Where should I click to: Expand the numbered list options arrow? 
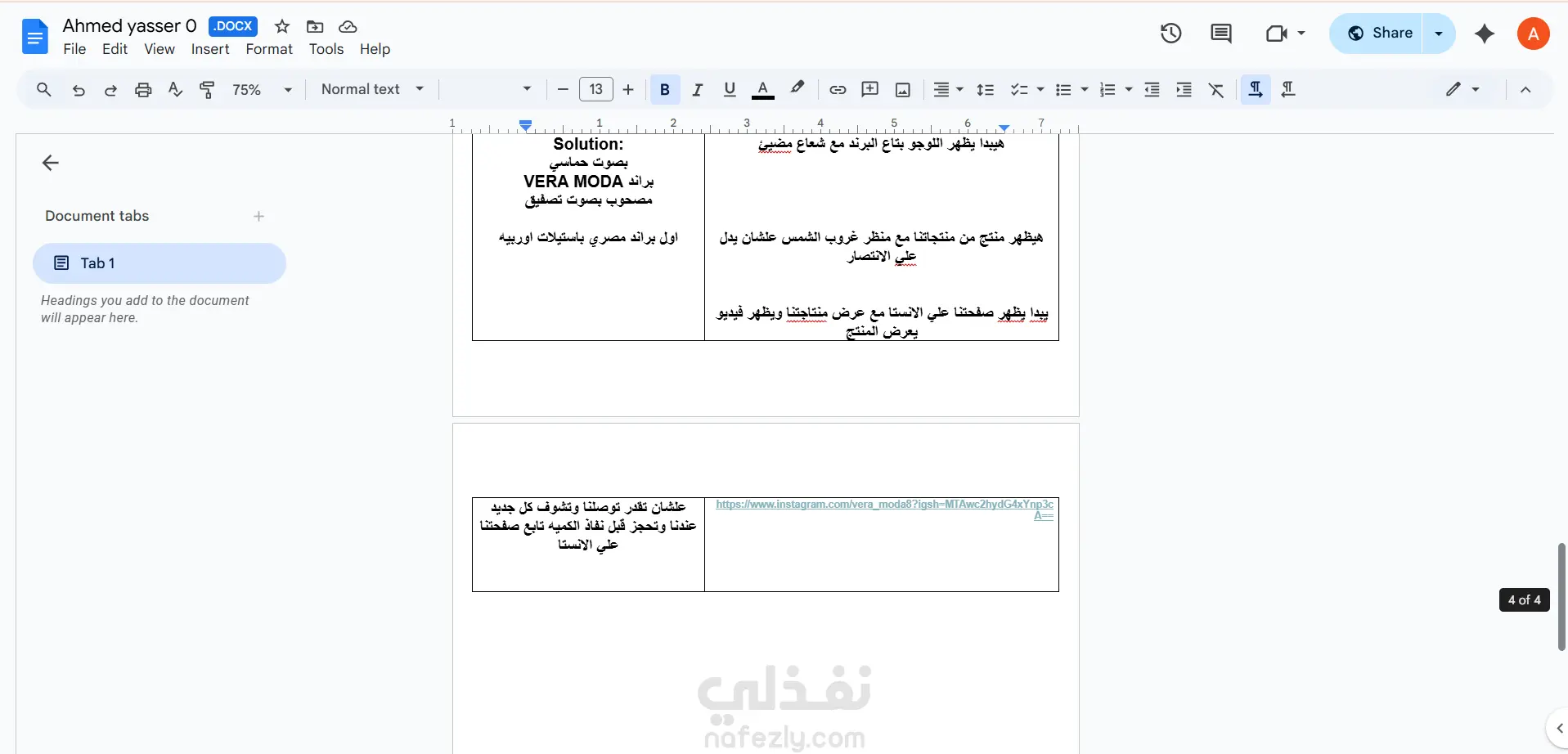(1129, 90)
